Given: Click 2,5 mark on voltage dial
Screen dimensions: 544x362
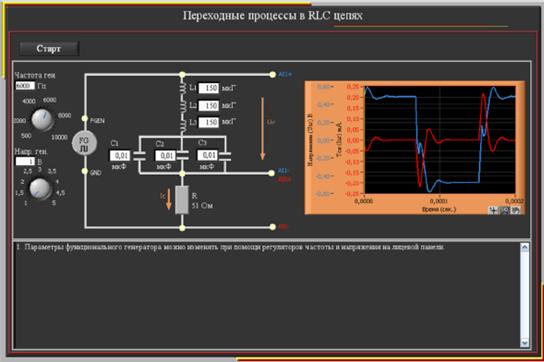Looking at the screenshot, I should click(28, 171).
